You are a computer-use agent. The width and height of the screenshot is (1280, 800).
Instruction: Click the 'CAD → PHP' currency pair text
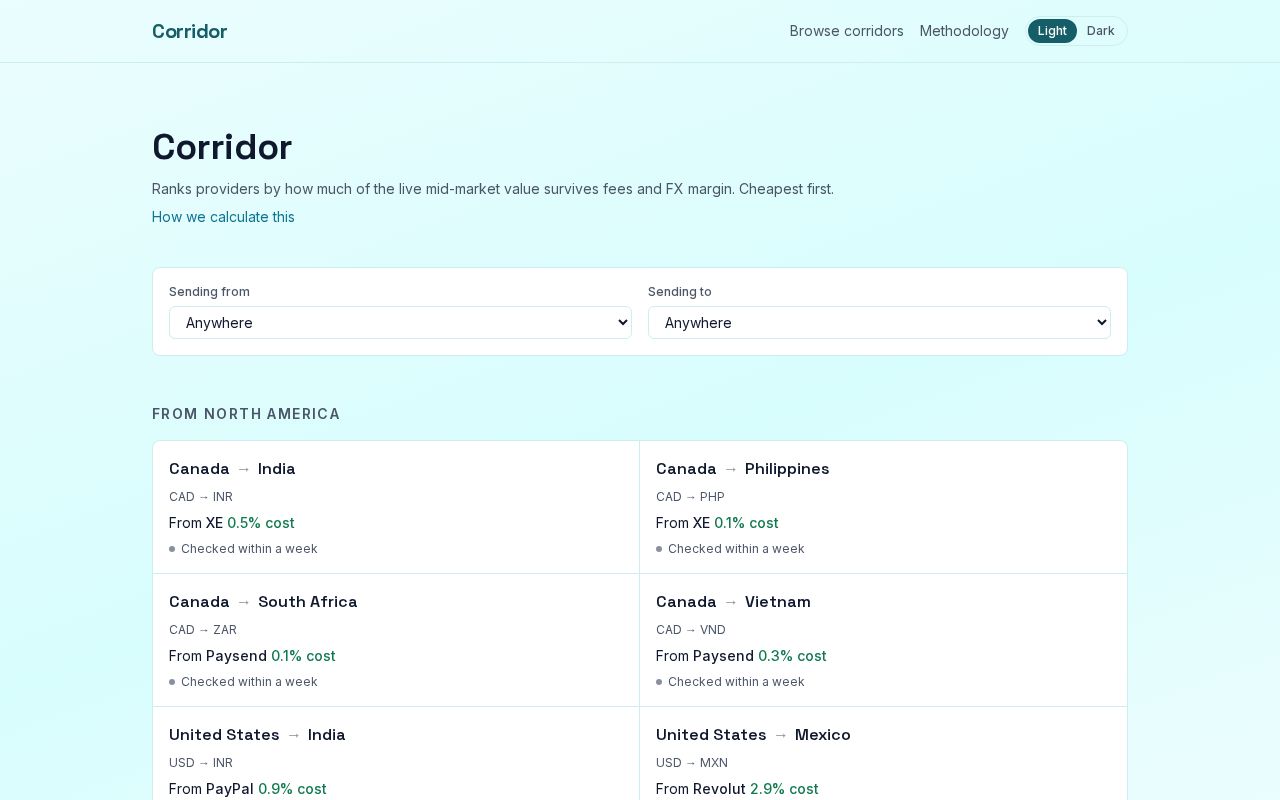[690, 497]
